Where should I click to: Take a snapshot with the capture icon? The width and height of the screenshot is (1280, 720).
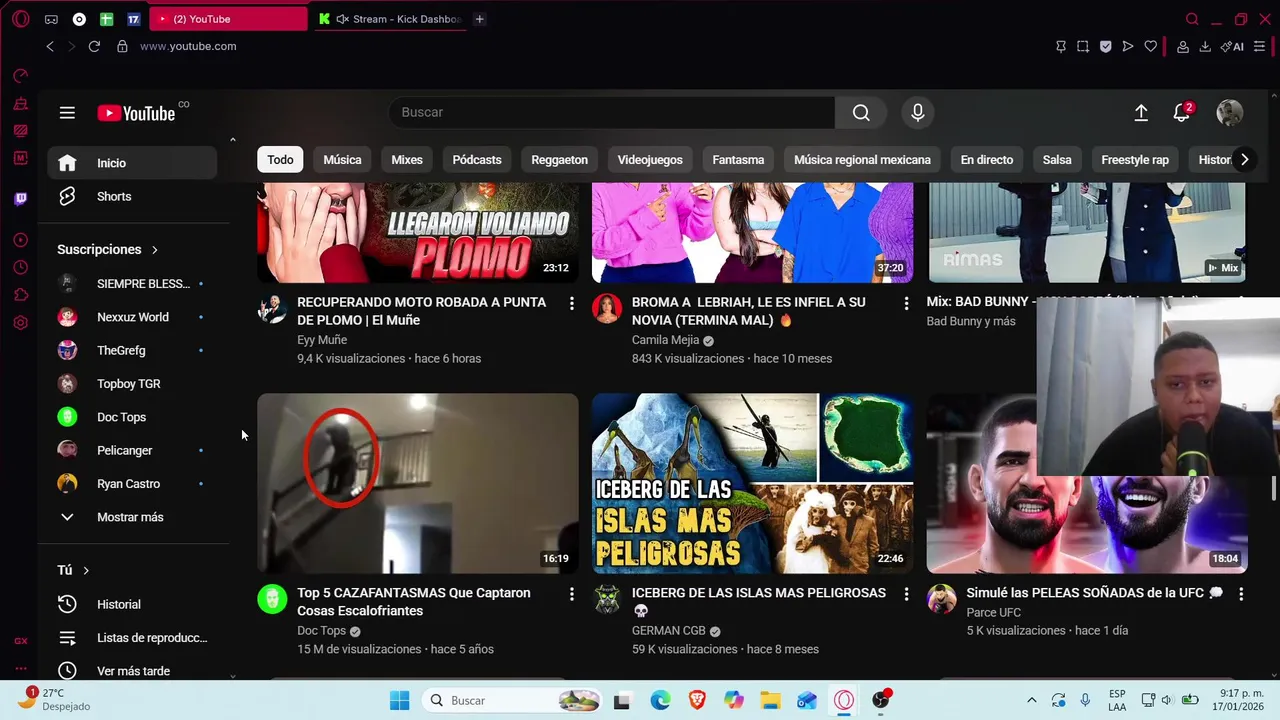coord(1083,46)
